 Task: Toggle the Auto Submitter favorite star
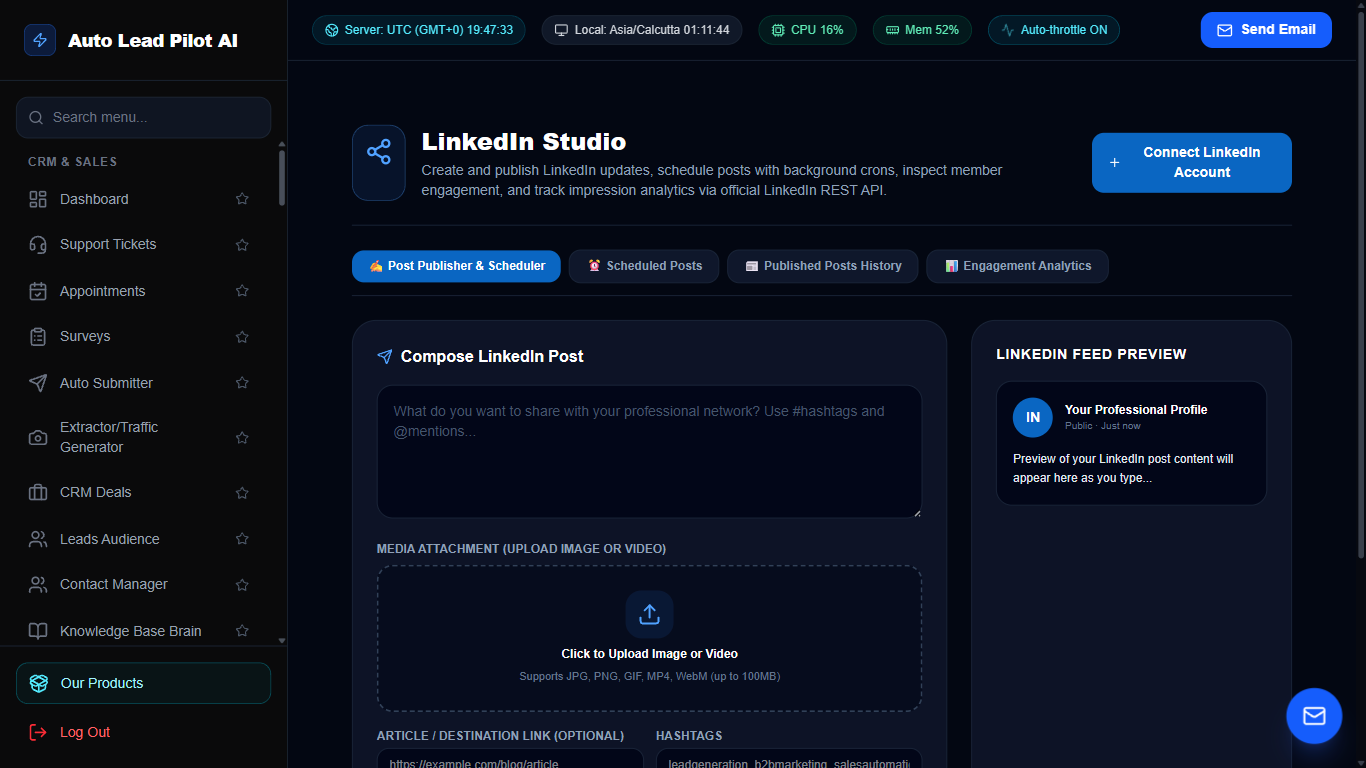point(242,383)
